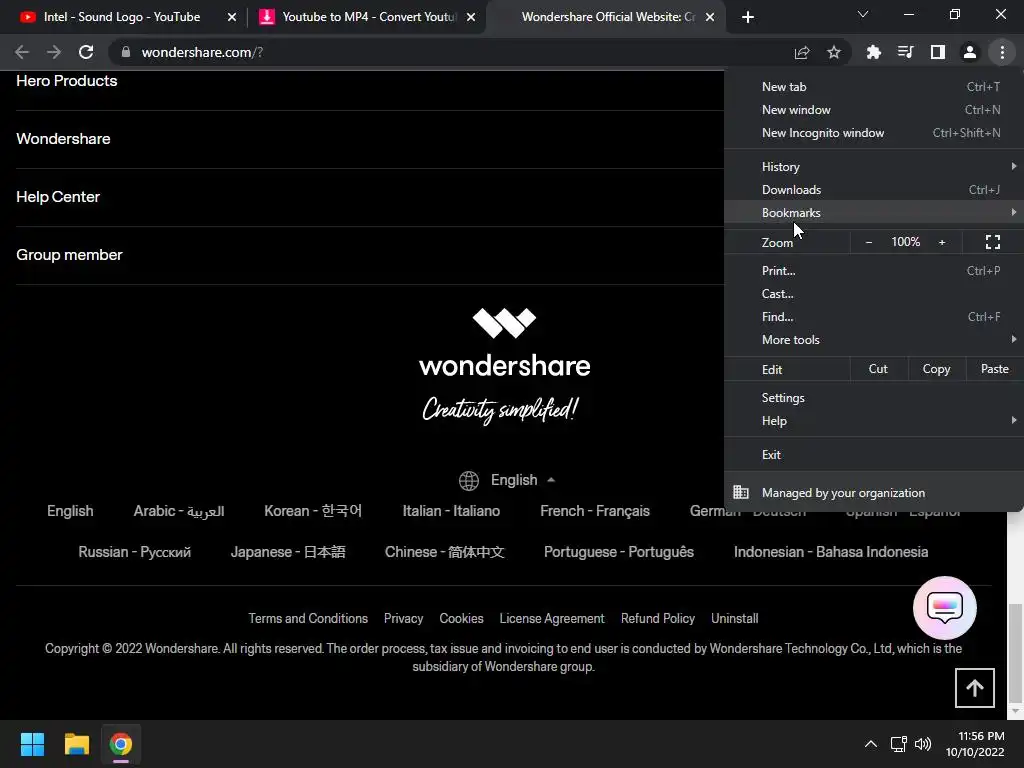
Task: Switch to Intel Sound Logo YouTube tab
Action: (x=122, y=17)
